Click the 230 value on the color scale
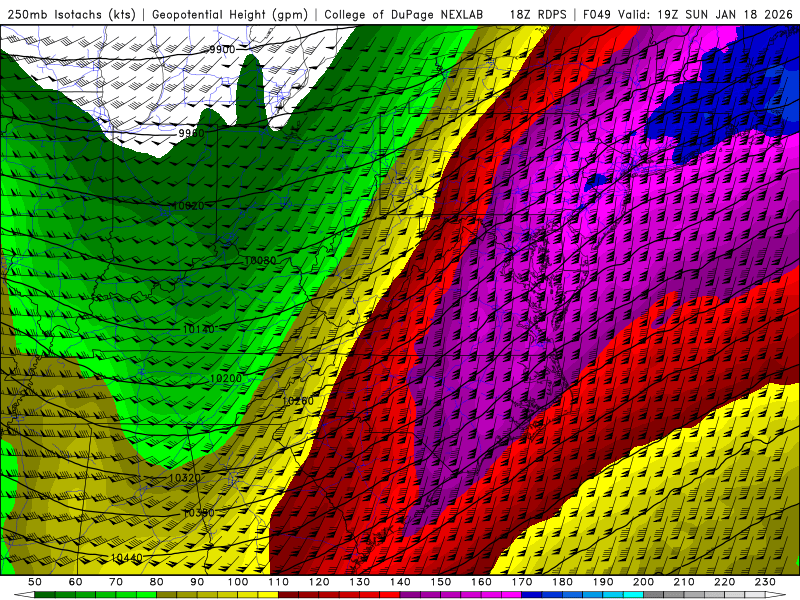Viewport: 800px width, 600px height. pos(765,582)
